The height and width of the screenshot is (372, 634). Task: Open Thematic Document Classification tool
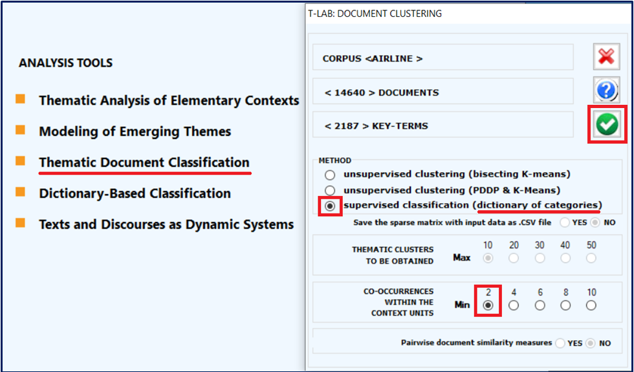tap(144, 162)
